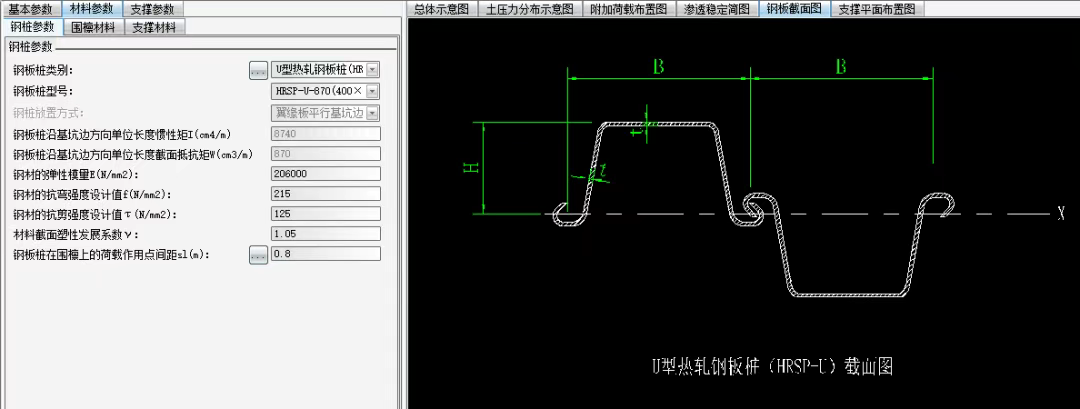
Task: Click the browse button beside 荷载作用点间距
Action: [x=258, y=255]
